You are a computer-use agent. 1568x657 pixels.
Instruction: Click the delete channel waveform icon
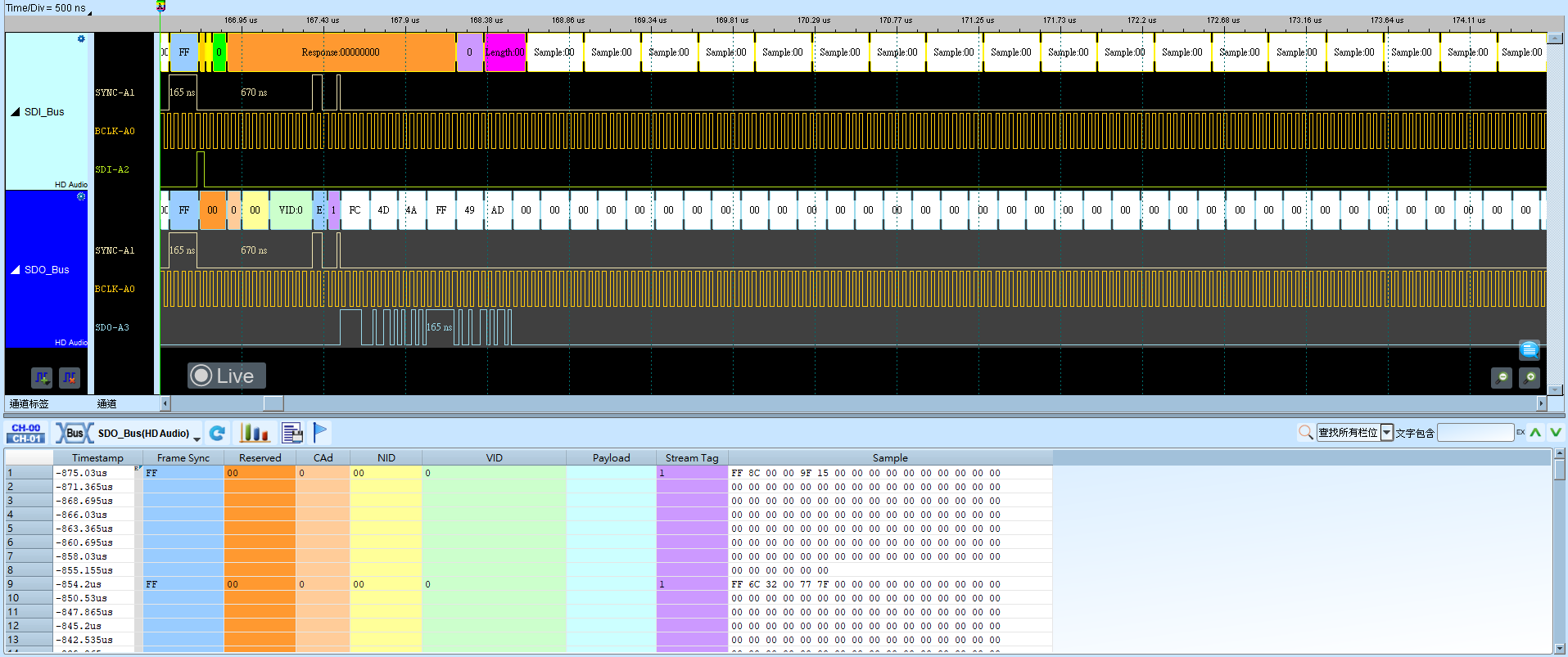click(70, 377)
